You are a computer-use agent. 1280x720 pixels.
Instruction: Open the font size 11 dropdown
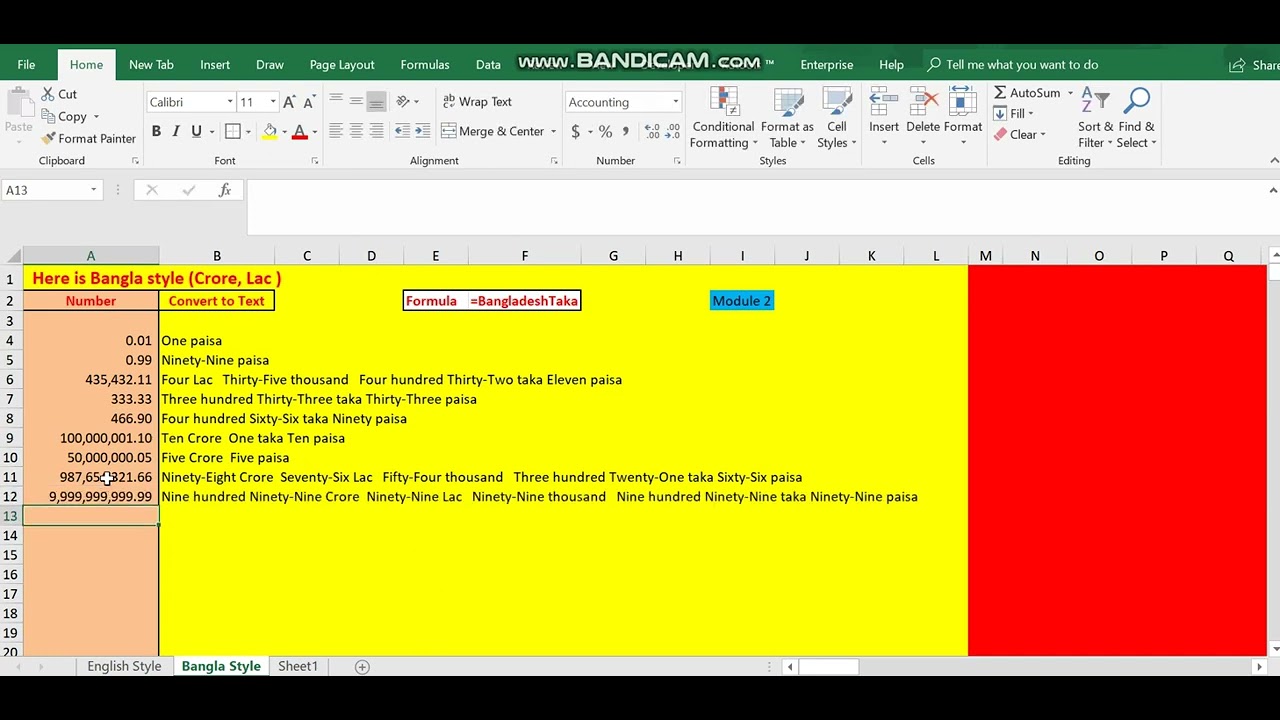(273, 102)
